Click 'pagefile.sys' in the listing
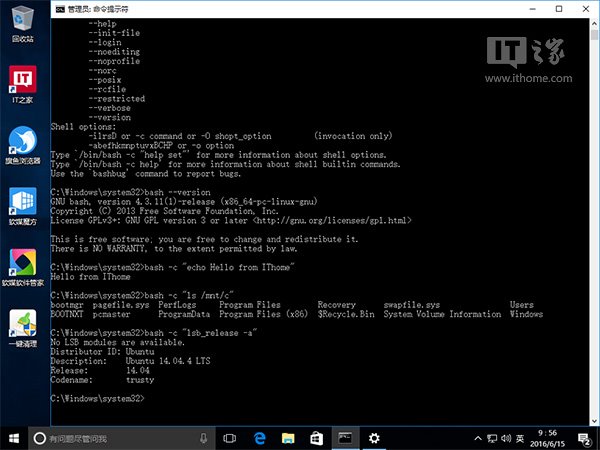 [x=121, y=305]
